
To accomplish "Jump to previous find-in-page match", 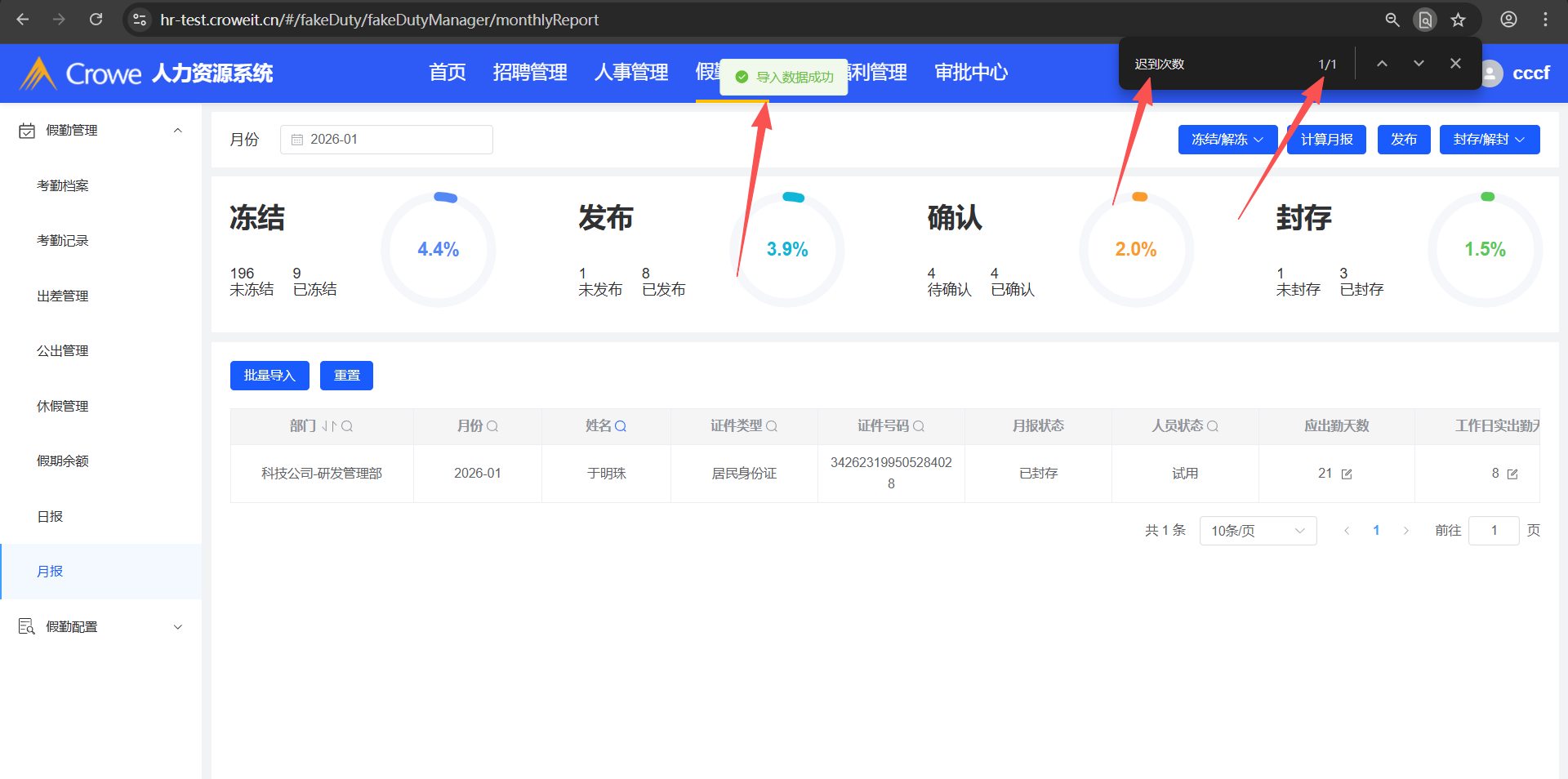I will pyautogui.click(x=1382, y=64).
